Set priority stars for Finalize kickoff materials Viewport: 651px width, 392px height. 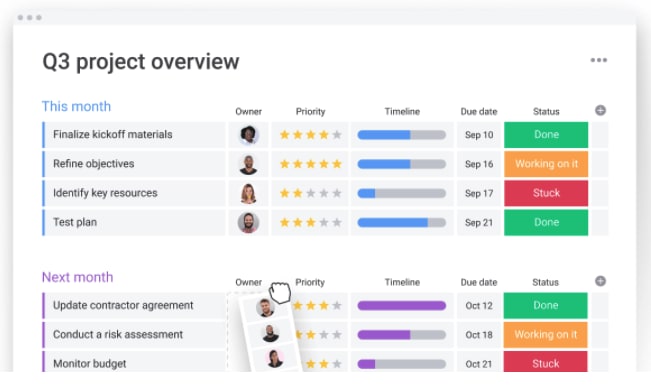pos(311,135)
